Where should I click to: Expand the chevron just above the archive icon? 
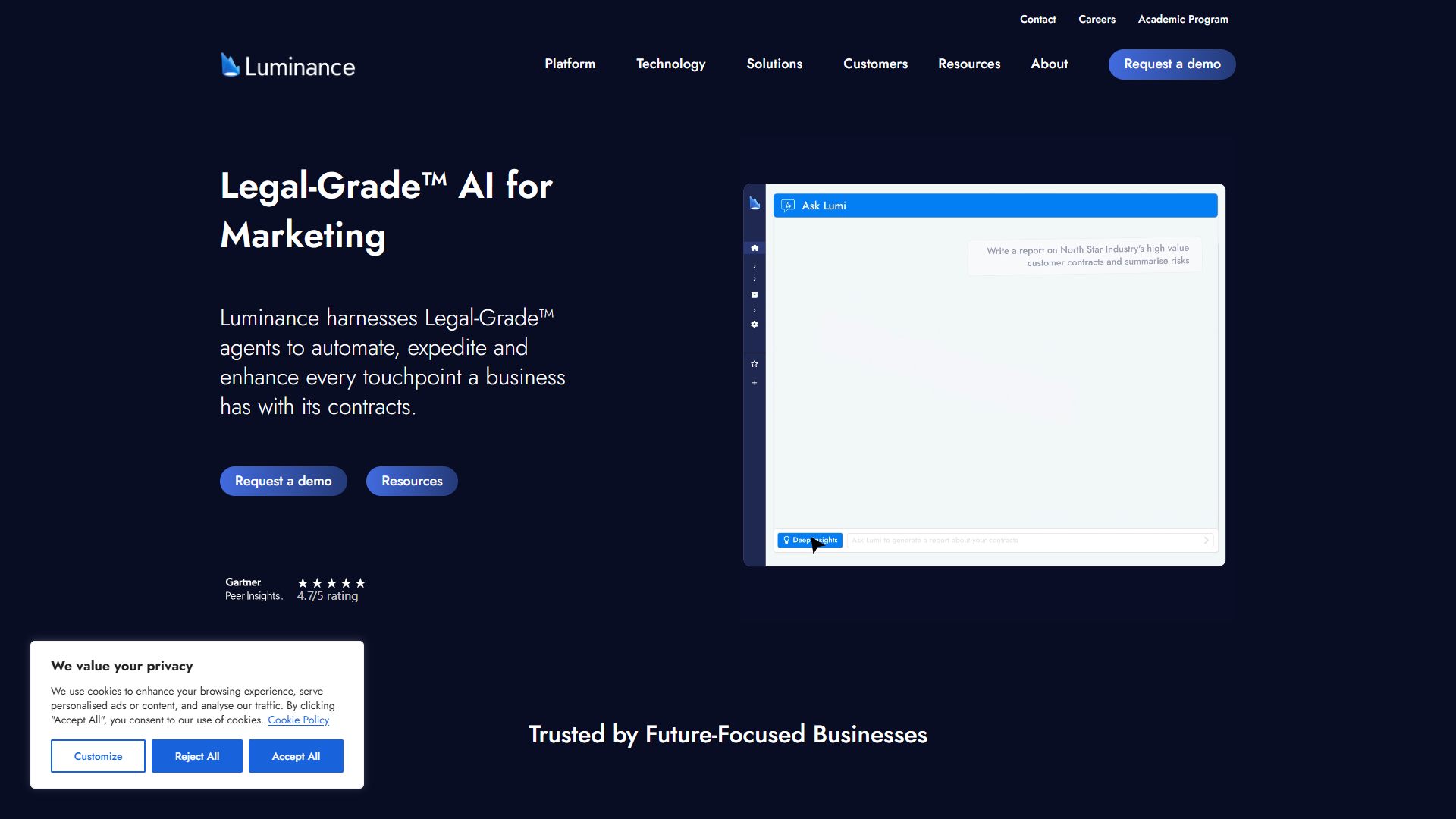pos(755,279)
